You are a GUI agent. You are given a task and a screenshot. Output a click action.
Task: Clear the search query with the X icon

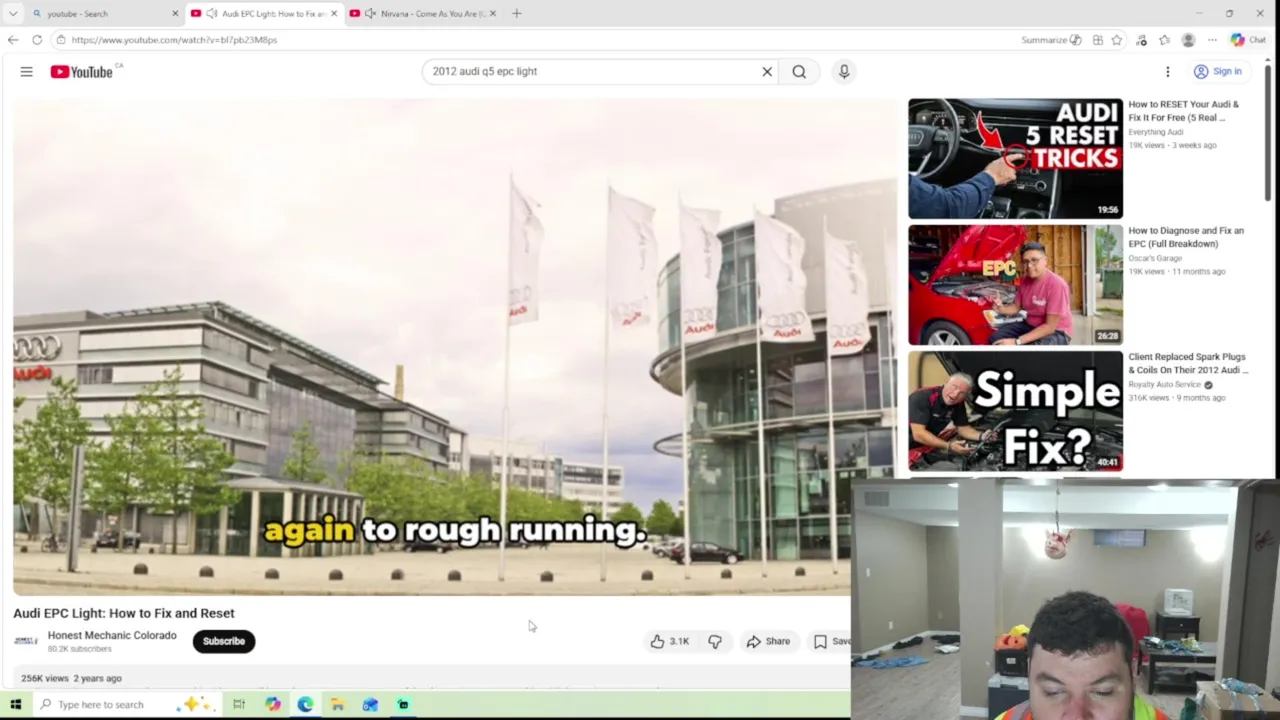(767, 71)
